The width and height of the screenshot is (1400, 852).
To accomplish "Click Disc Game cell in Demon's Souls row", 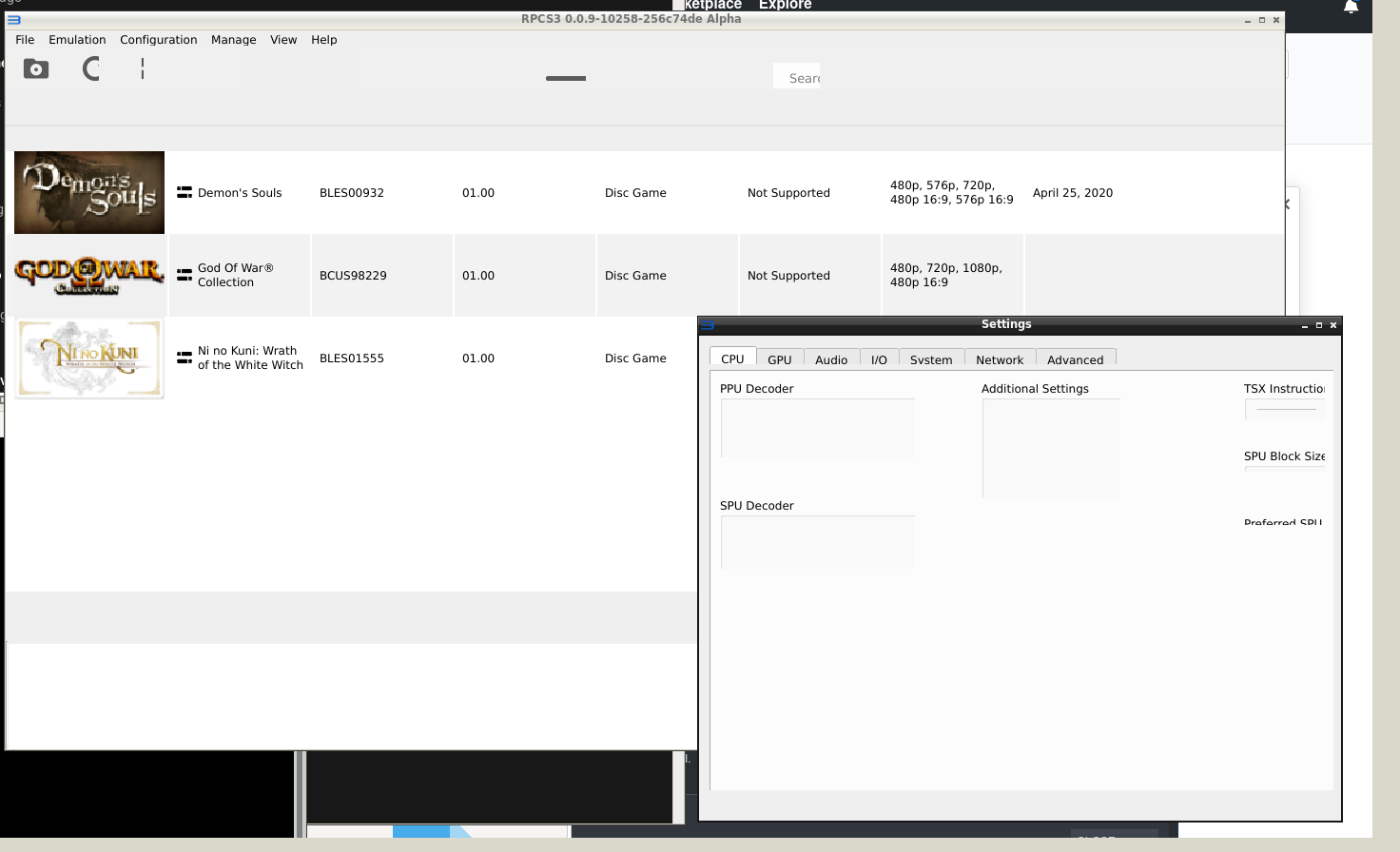I will [x=635, y=192].
